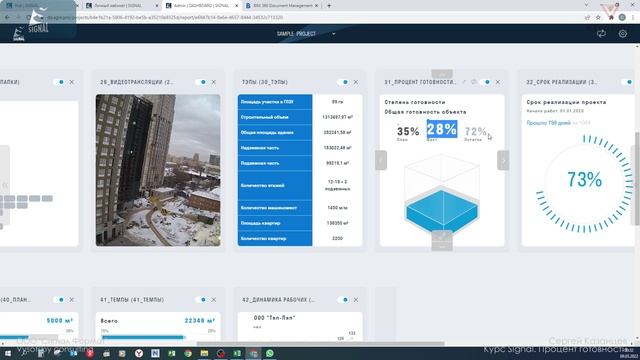
Task: Click the share page icon in address bar
Action: 587,18
